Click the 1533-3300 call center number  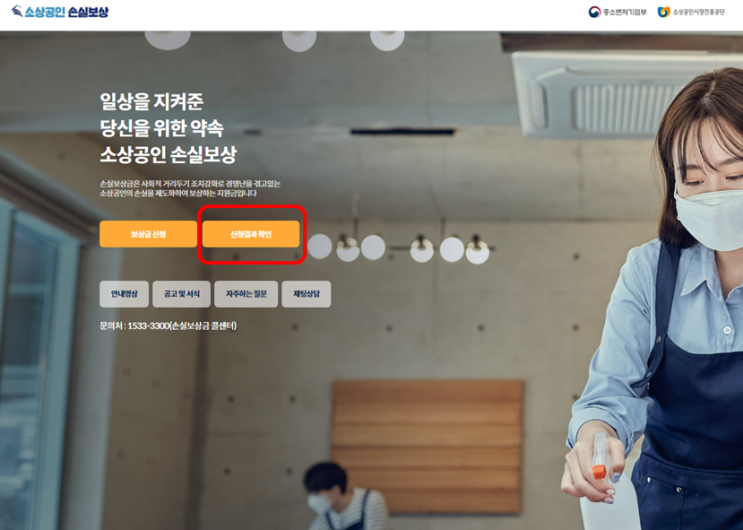click(x=148, y=326)
